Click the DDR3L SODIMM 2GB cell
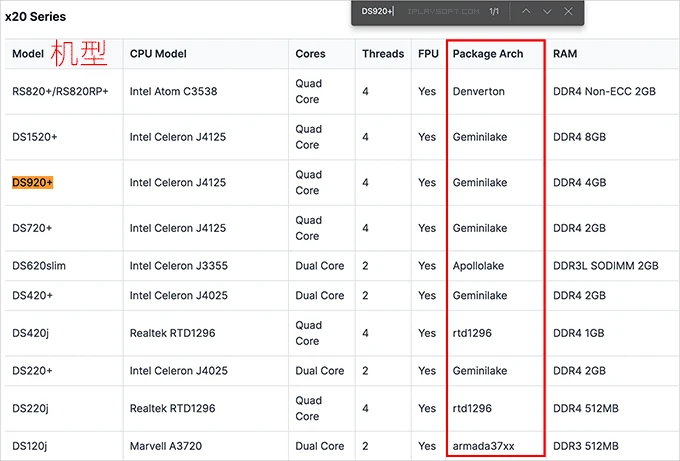 605,266
